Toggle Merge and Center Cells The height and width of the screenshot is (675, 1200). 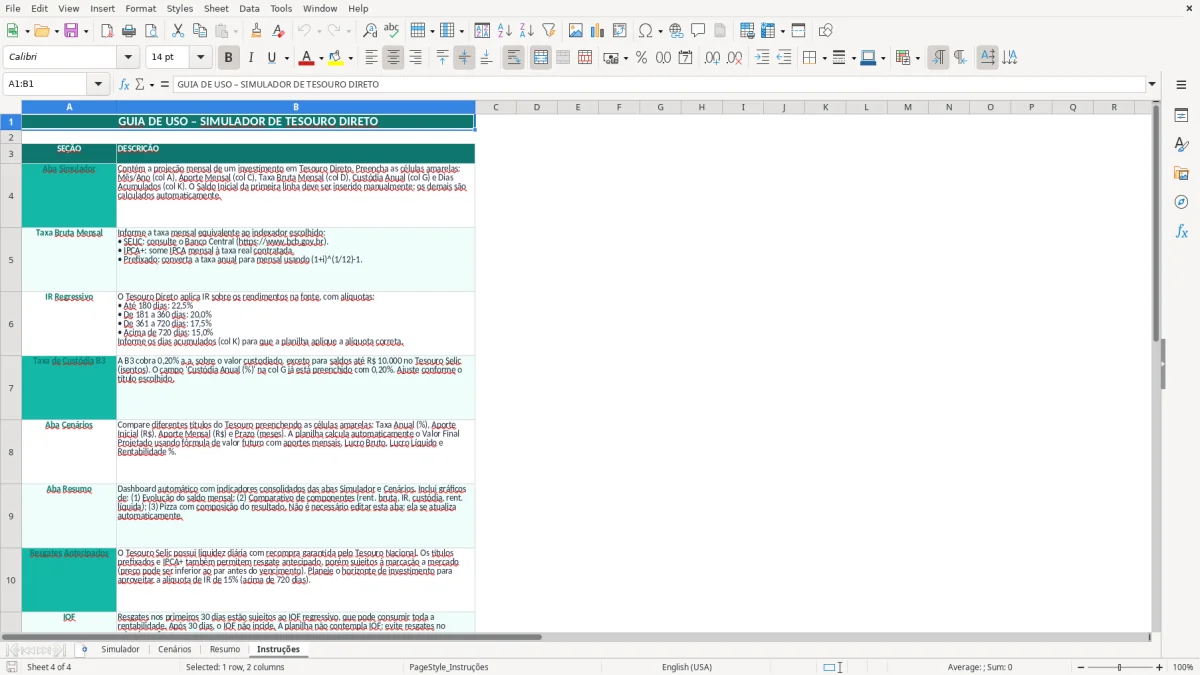541,58
